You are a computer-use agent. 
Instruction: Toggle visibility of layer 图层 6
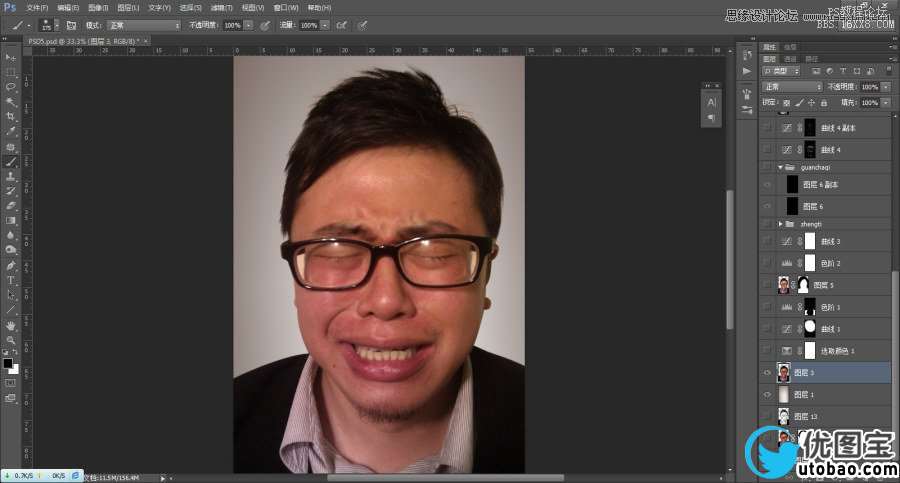pyautogui.click(x=767, y=206)
